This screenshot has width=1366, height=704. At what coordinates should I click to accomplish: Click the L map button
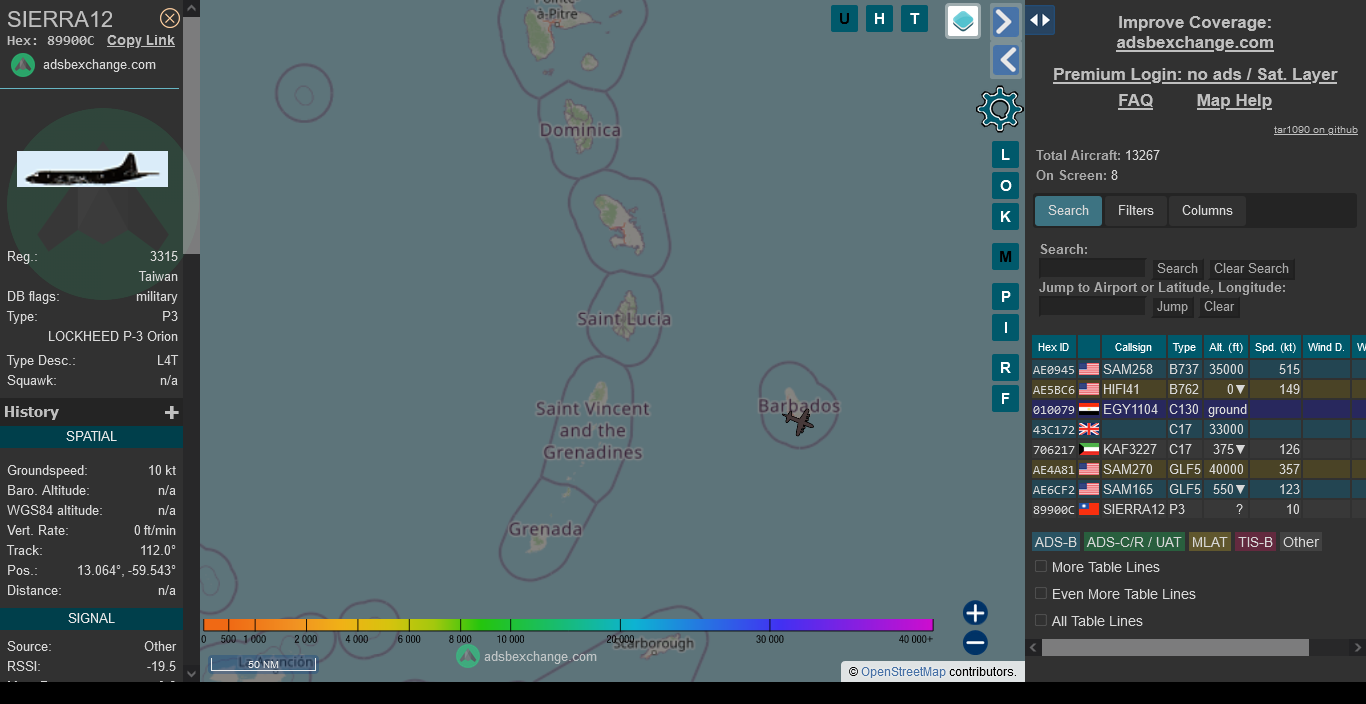tap(1006, 154)
